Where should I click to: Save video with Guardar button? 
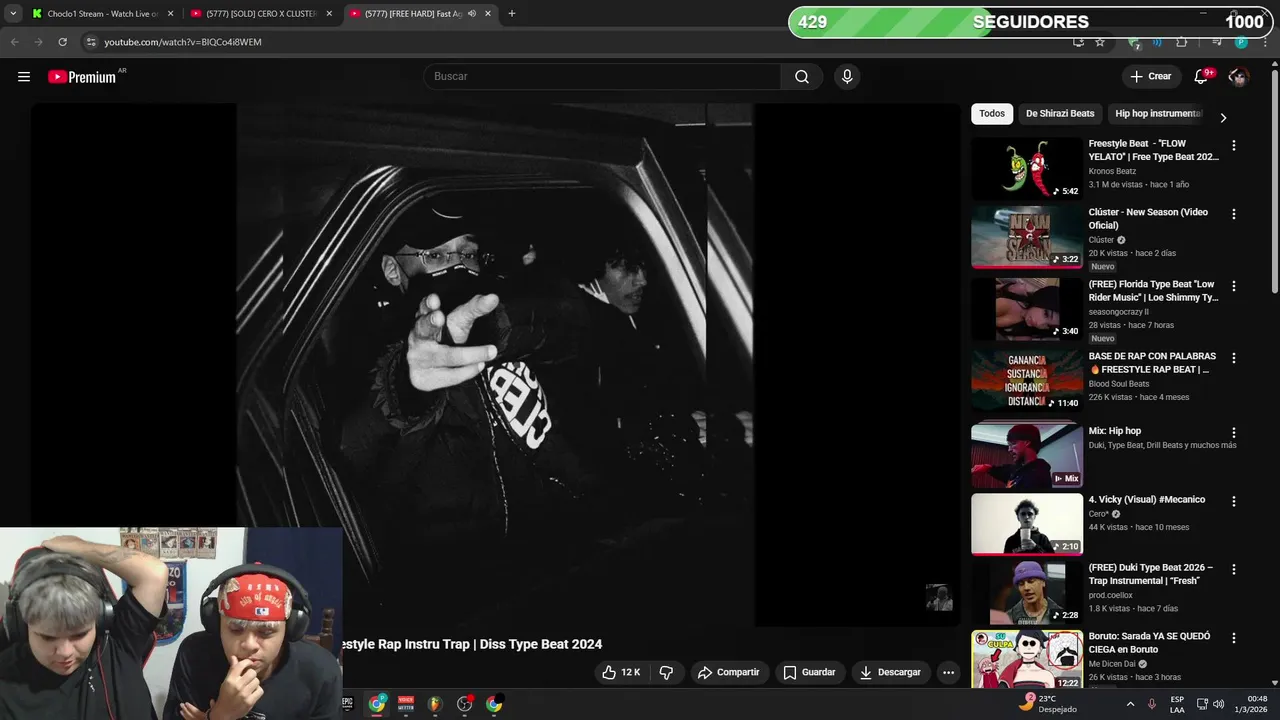809,672
